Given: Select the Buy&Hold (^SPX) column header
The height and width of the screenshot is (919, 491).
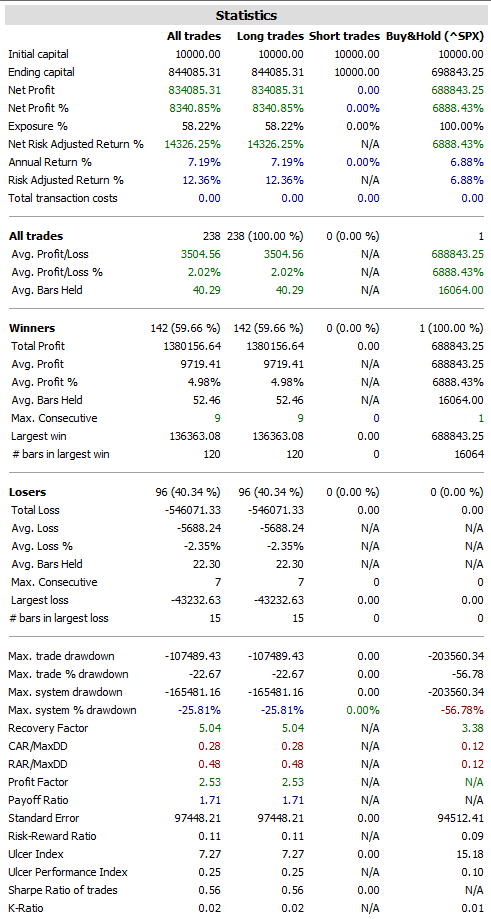Looking at the screenshot, I should coord(435,36).
